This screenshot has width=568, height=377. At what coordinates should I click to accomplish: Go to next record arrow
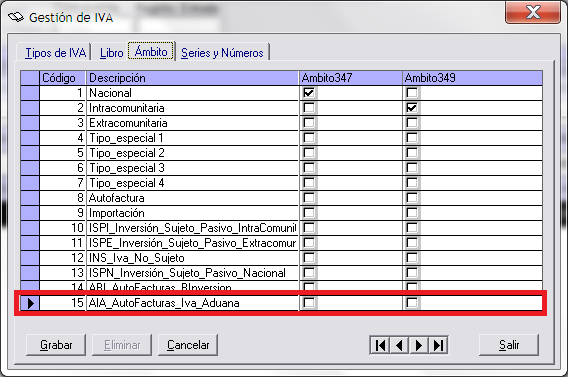[419, 345]
